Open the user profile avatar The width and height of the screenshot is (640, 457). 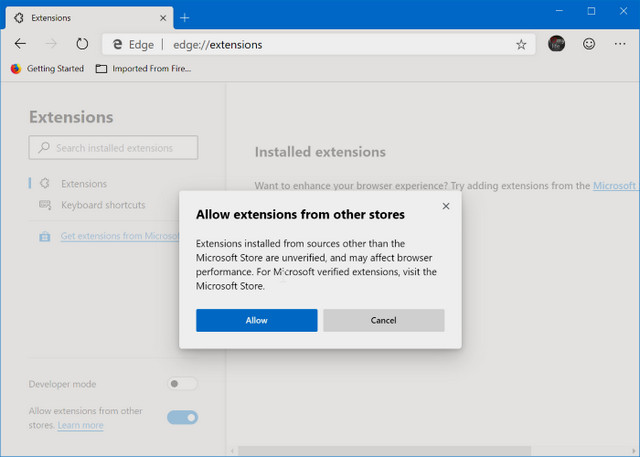point(557,44)
